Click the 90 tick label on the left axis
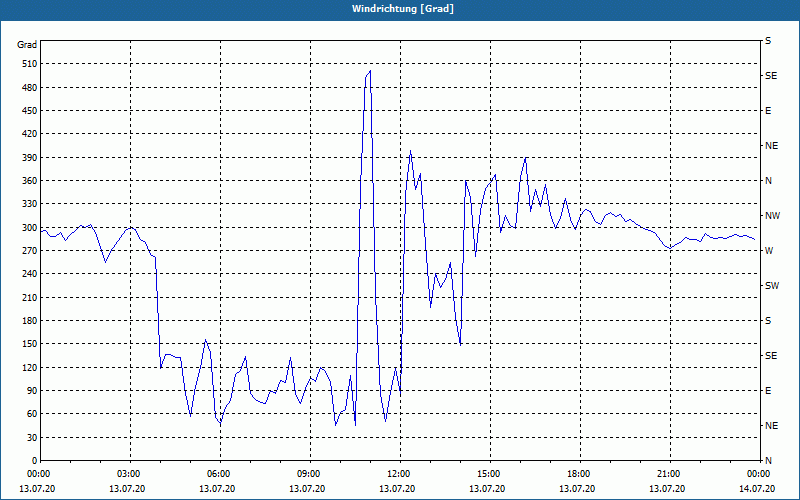 [x=30, y=391]
